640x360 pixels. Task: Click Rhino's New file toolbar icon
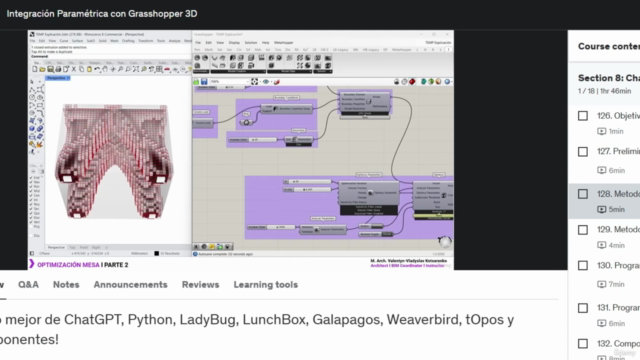(35, 69)
